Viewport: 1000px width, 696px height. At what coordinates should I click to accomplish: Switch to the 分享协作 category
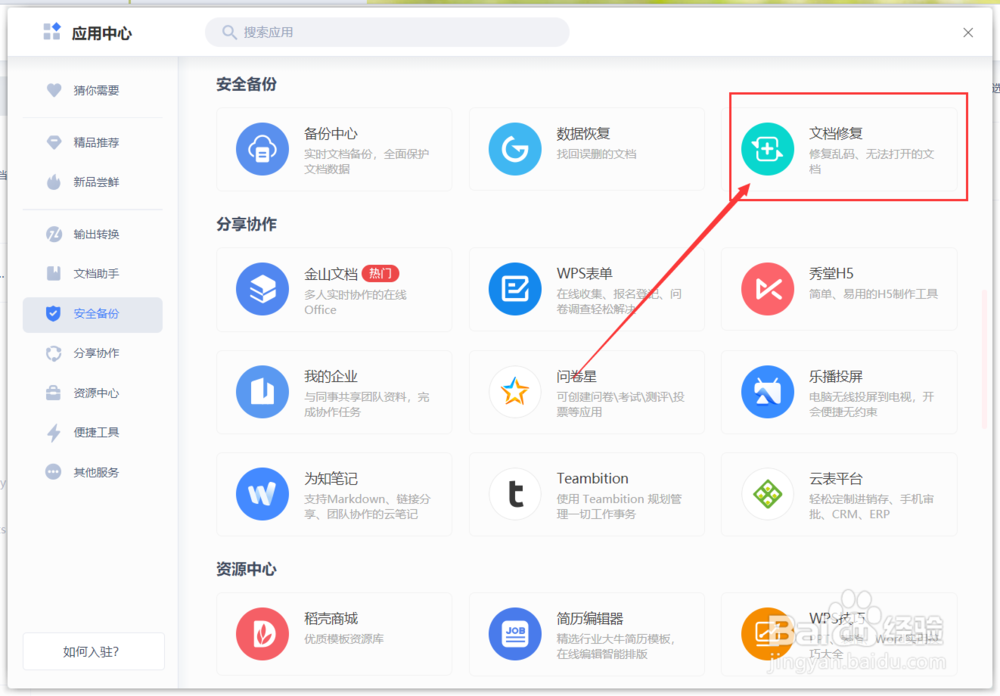click(x=92, y=353)
